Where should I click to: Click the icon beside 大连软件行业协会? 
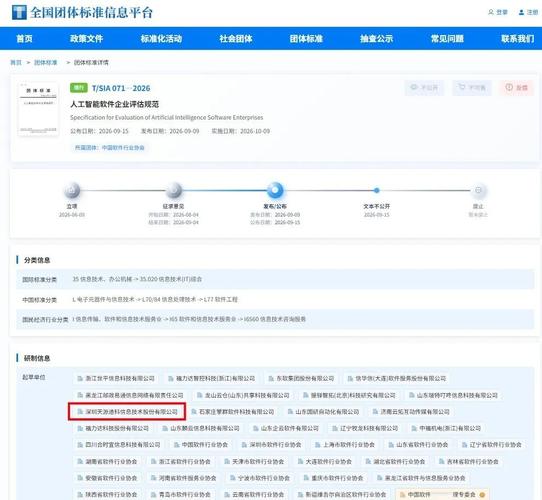(x=300, y=461)
